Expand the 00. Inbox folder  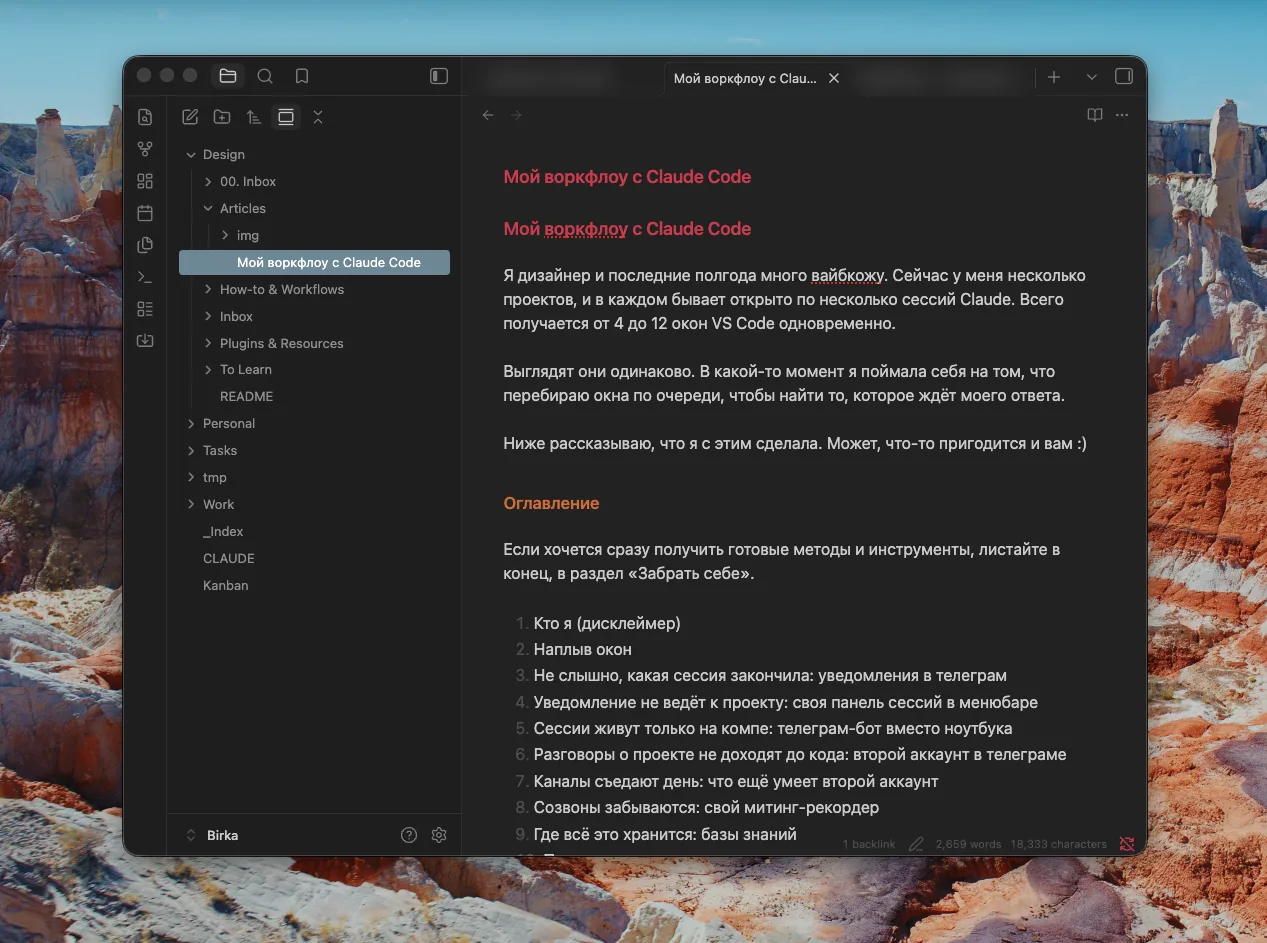point(208,182)
